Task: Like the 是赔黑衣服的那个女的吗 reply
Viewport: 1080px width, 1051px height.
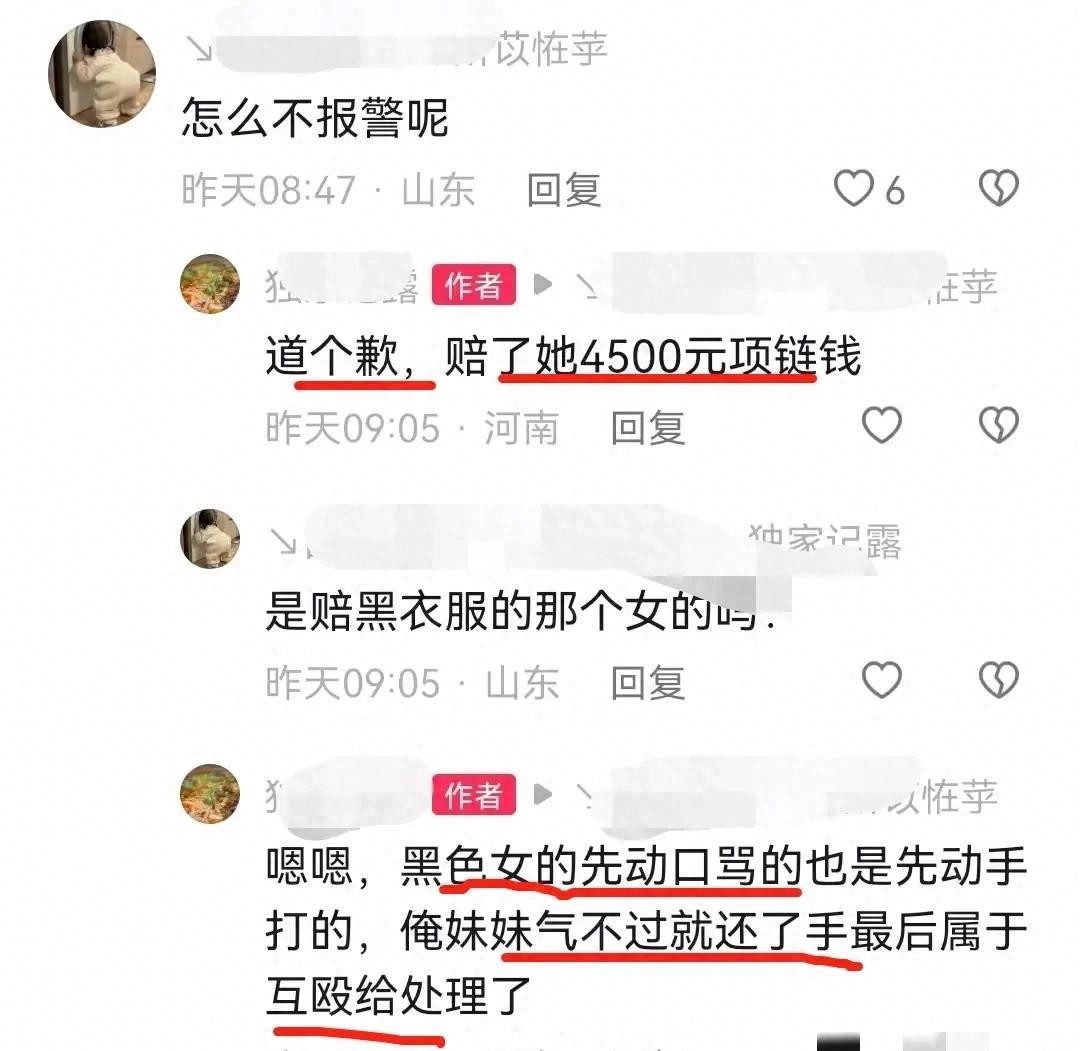Action: [x=882, y=680]
